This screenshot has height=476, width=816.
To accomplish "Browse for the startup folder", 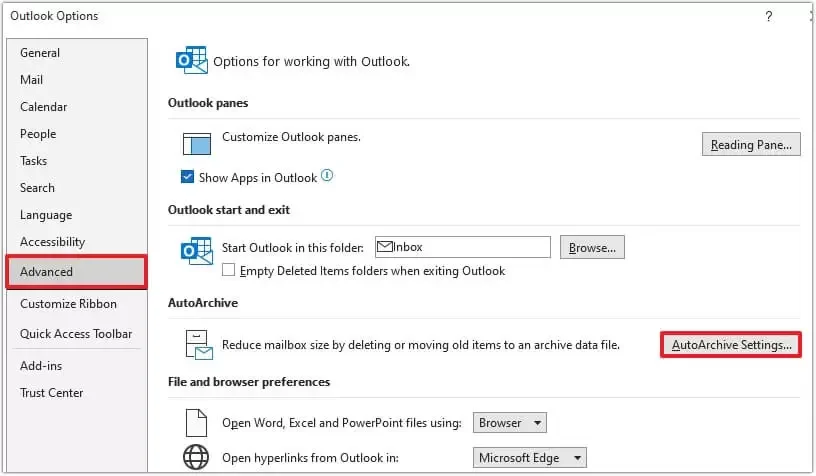I will pos(592,247).
